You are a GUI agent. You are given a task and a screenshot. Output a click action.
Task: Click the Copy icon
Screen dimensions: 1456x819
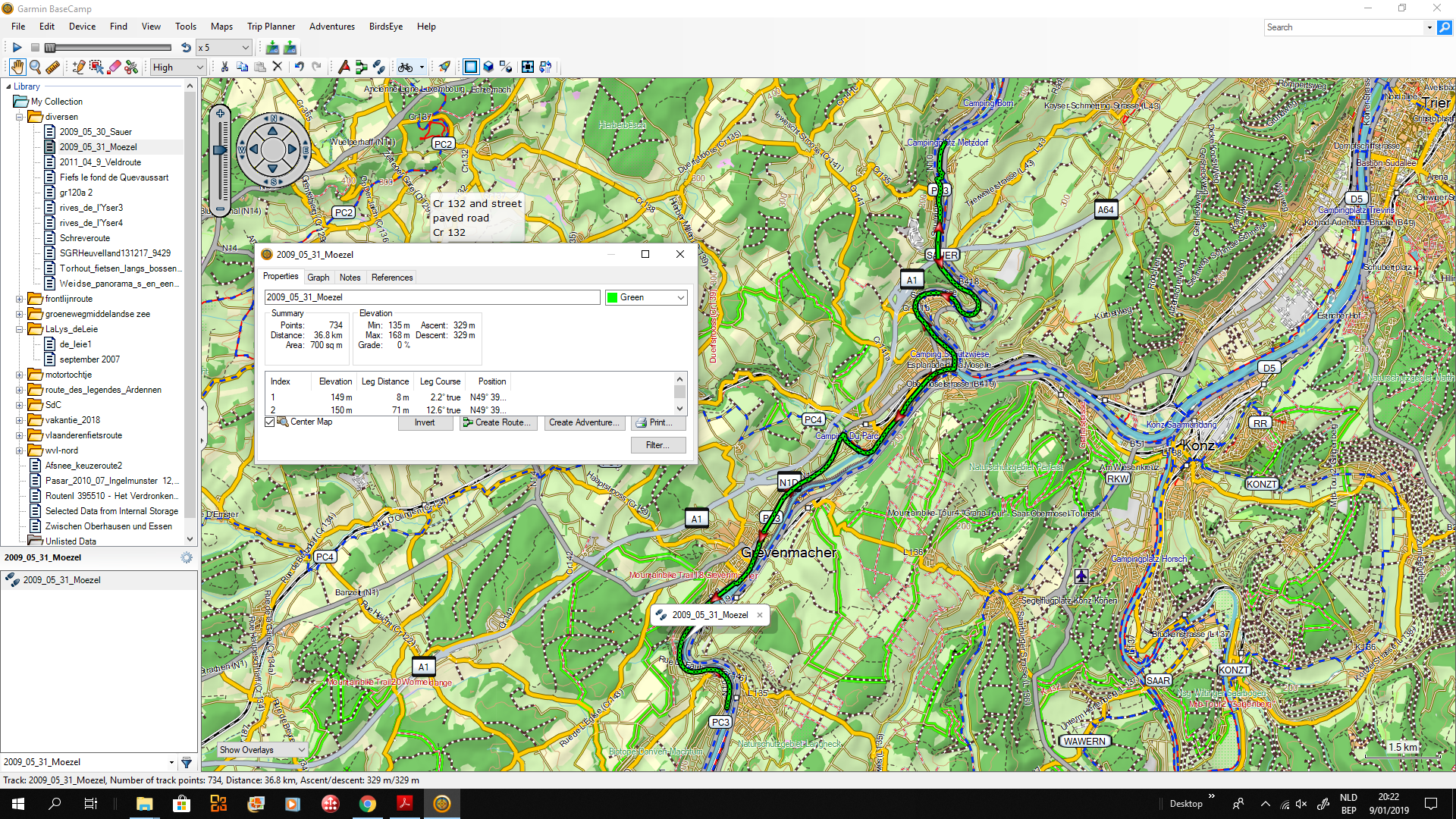pyautogui.click(x=242, y=67)
